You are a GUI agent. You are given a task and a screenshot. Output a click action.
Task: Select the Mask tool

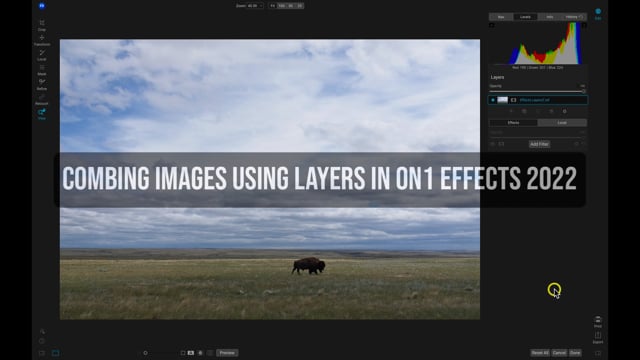tap(42, 69)
